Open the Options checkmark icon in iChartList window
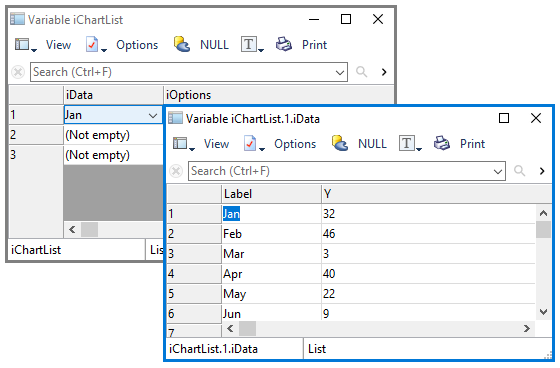 [x=96, y=45]
